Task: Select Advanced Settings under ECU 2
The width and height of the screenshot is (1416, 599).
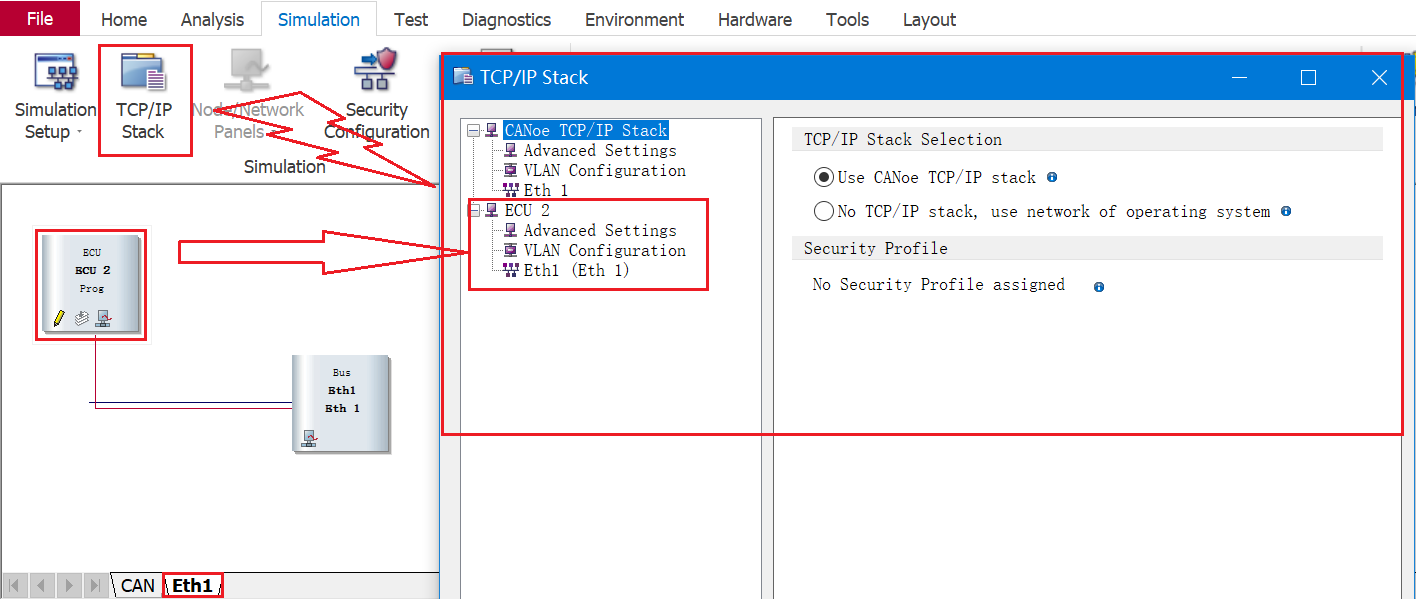Action: point(600,230)
